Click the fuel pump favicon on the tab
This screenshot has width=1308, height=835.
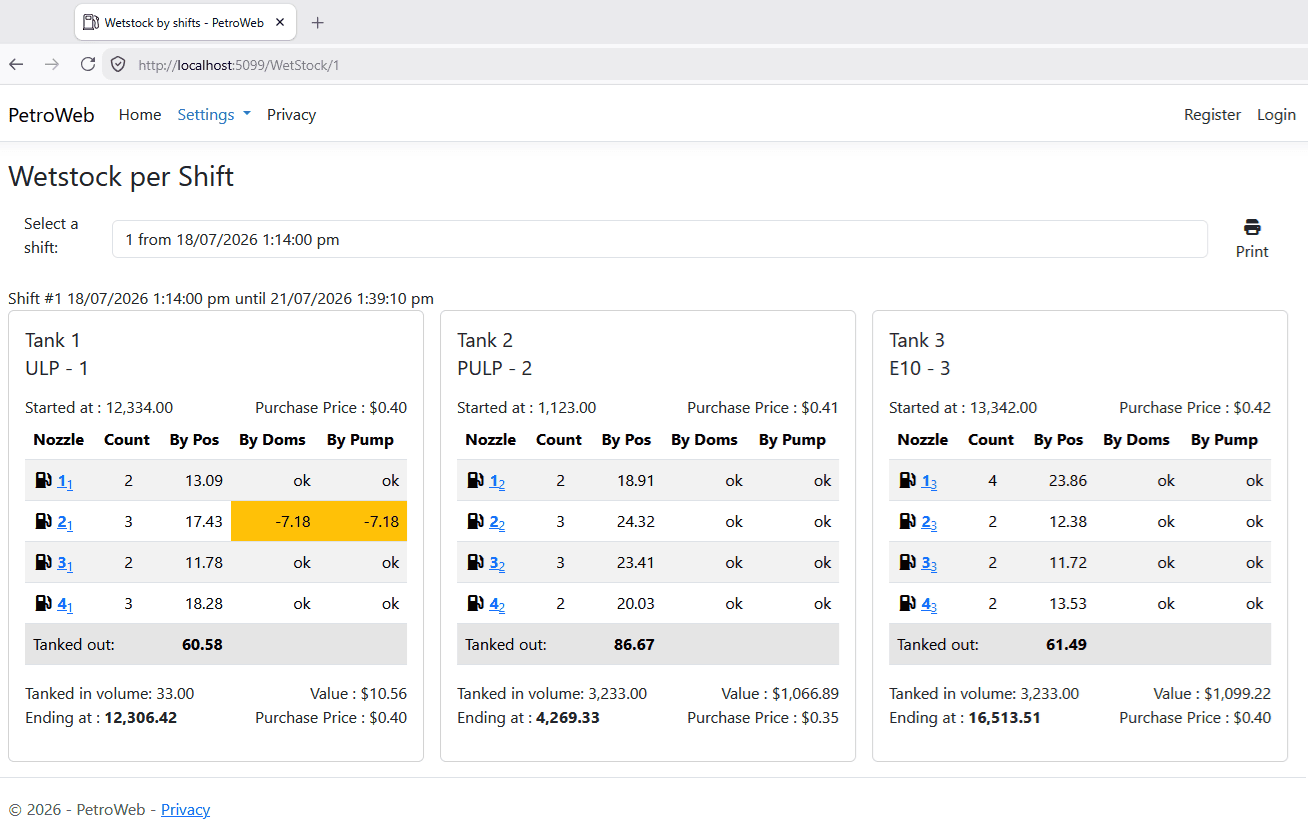coord(91,22)
